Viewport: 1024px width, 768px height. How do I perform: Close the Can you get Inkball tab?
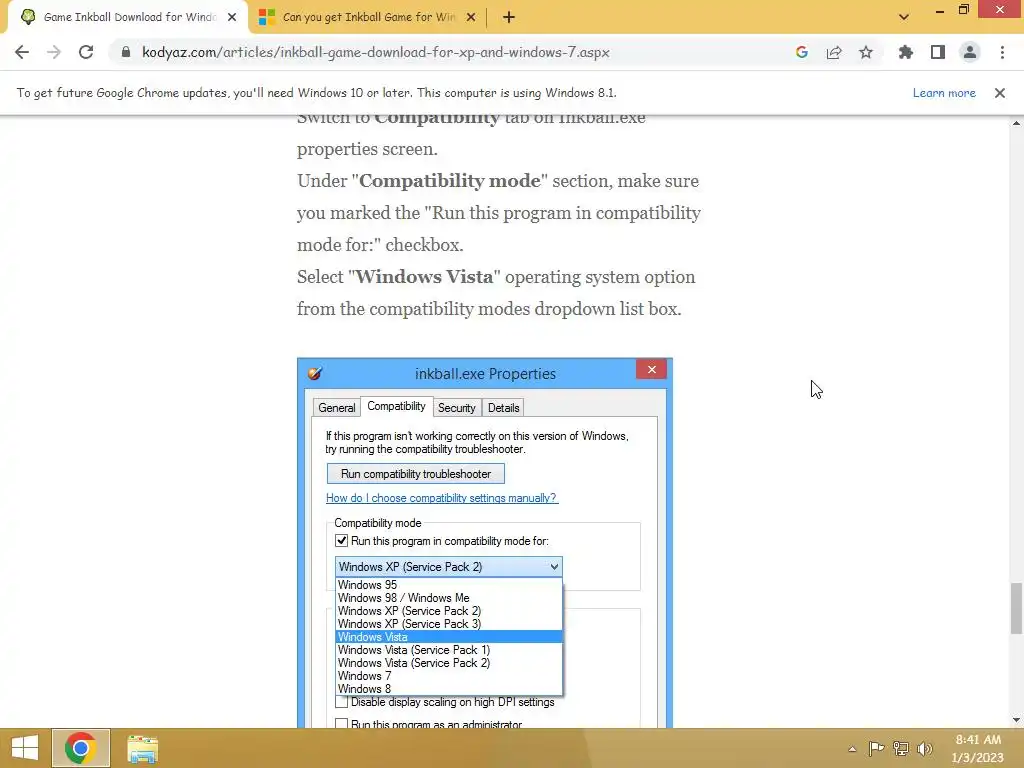(x=470, y=18)
